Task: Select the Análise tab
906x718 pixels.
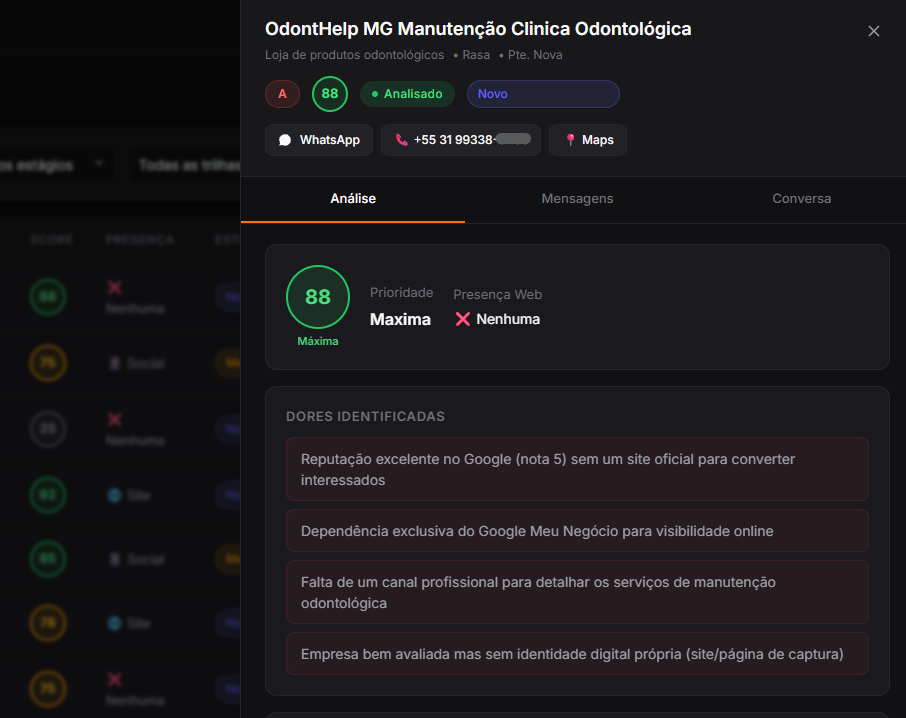Action: 353,199
